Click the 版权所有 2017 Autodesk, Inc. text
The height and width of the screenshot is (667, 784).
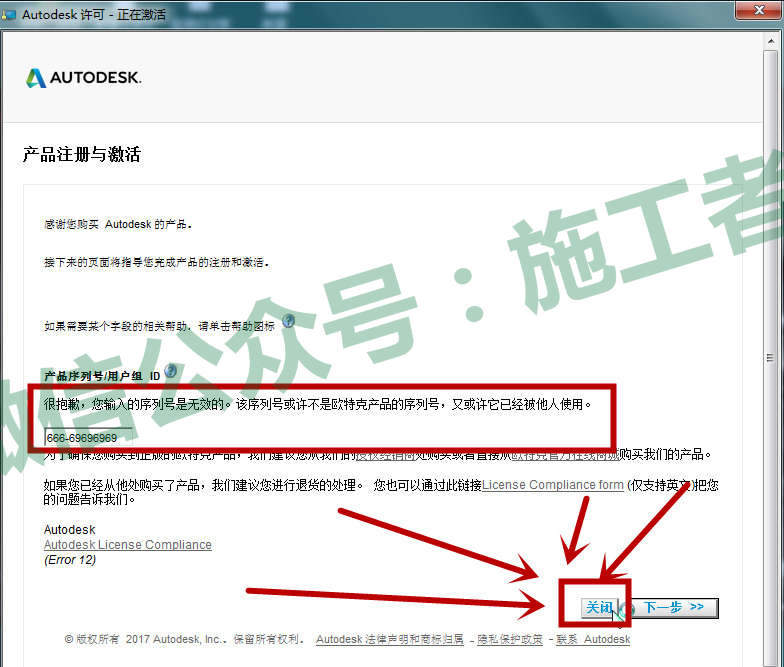(x=184, y=639)
